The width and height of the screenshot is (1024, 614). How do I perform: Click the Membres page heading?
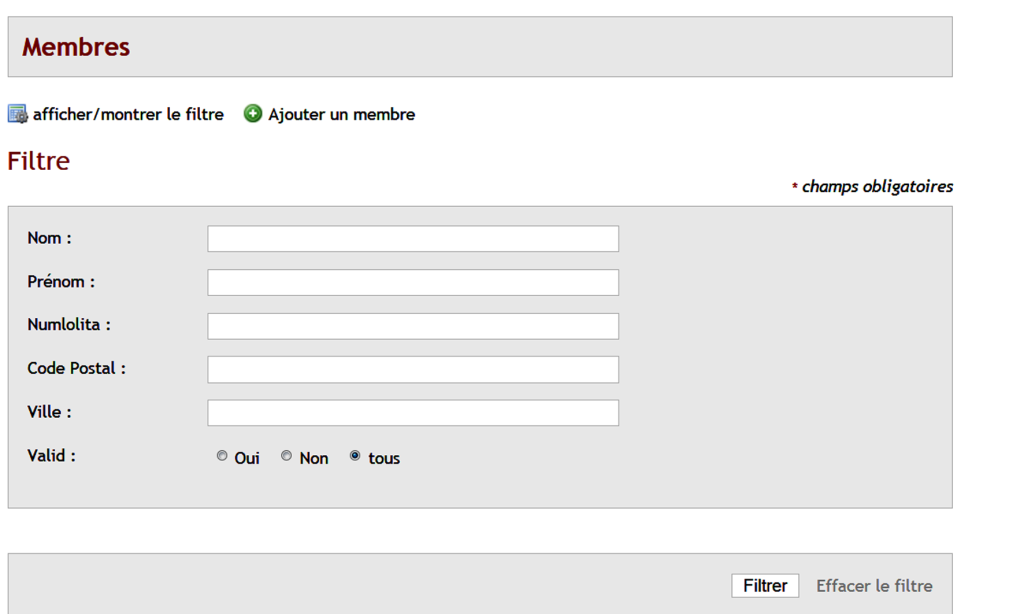(76, 47)
